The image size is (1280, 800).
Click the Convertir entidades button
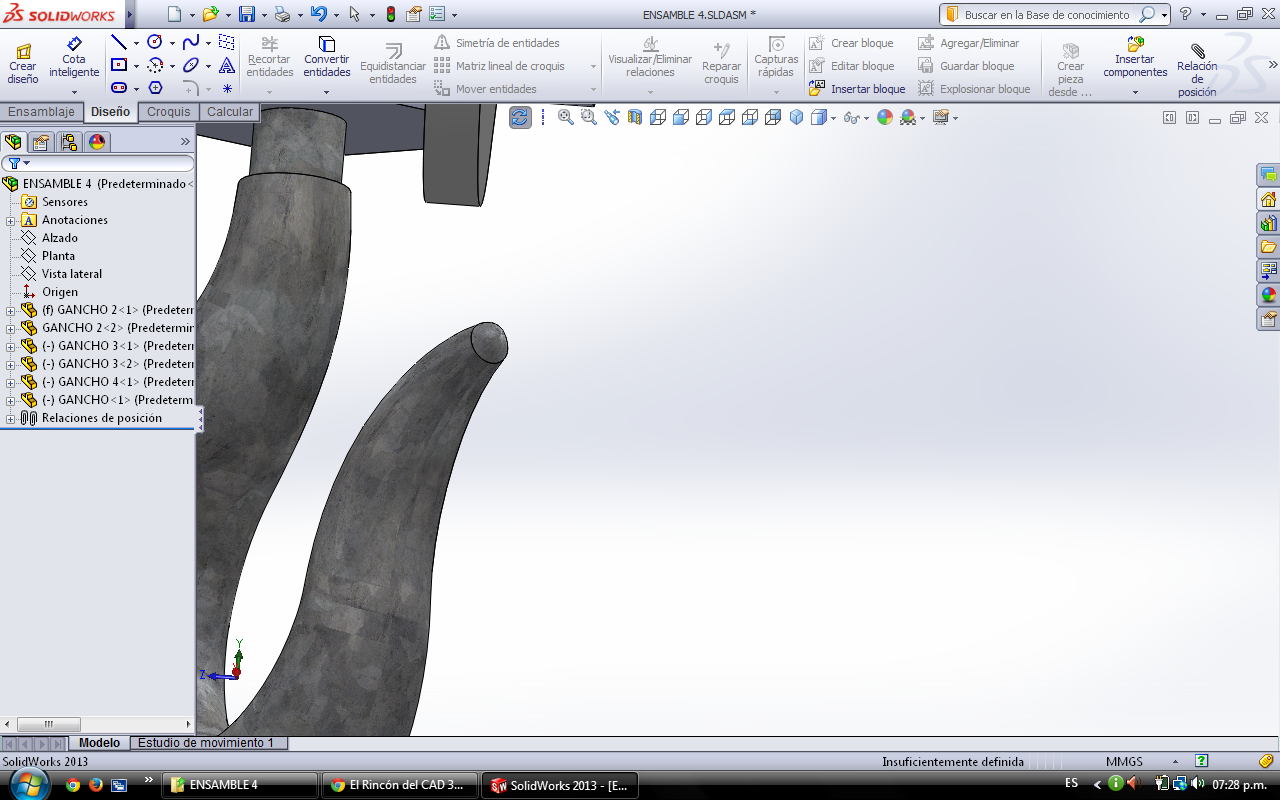coord(327,57)
